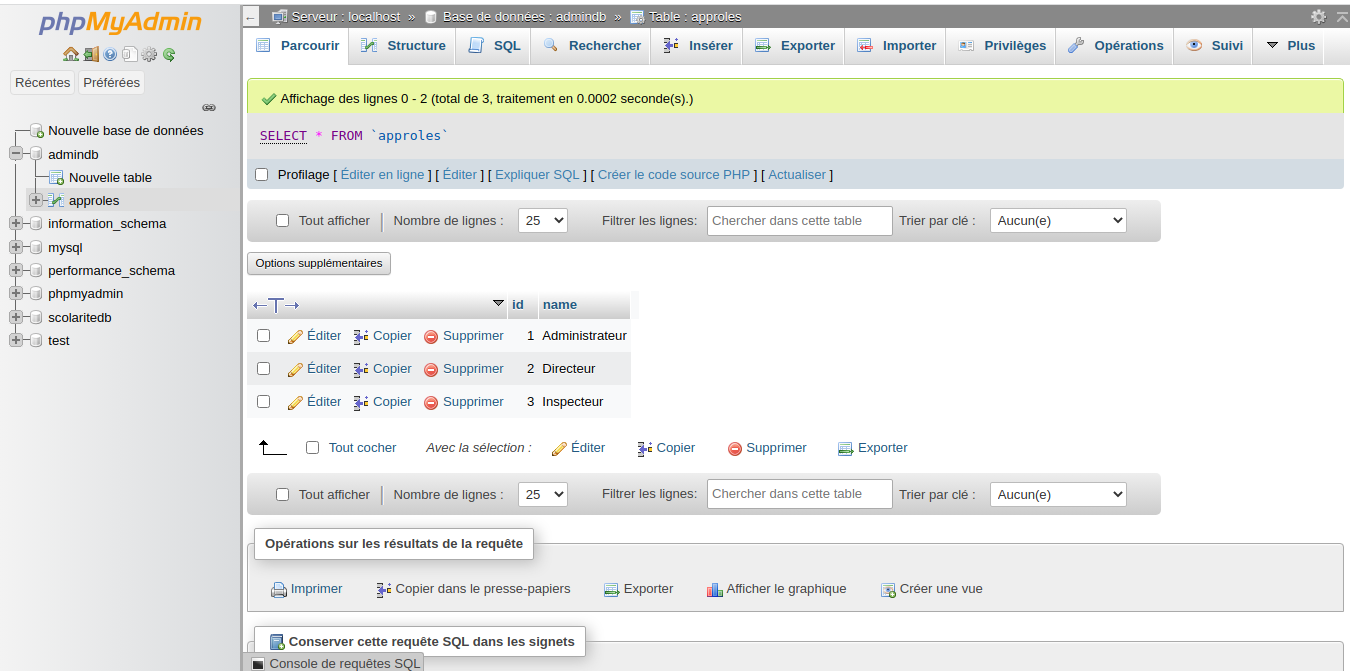Click Supprimer icon in selection actions row
The width and height of the screenshot is (1350, 671).
coord(735,449)
